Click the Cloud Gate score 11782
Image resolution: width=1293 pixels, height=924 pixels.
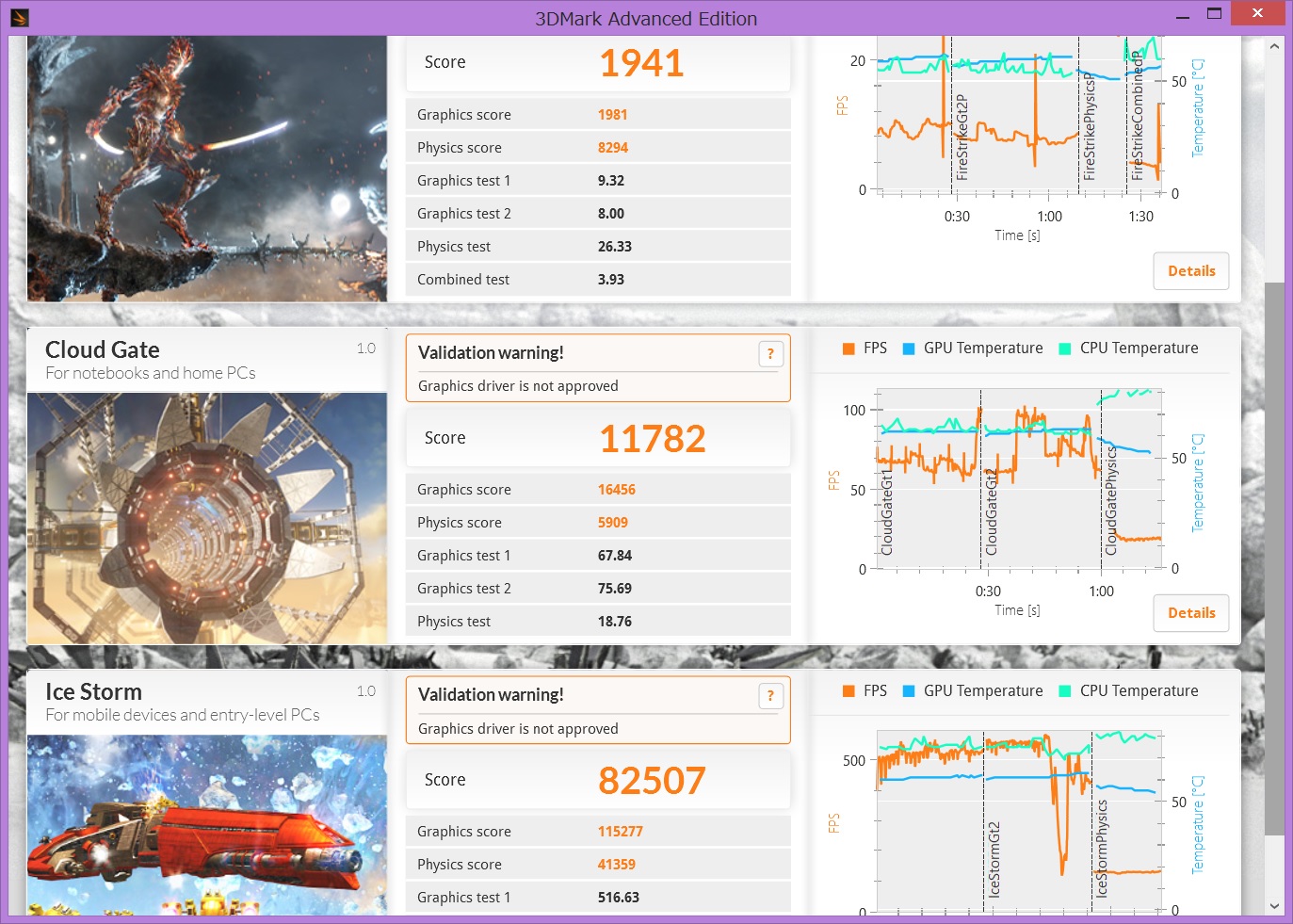653,439
